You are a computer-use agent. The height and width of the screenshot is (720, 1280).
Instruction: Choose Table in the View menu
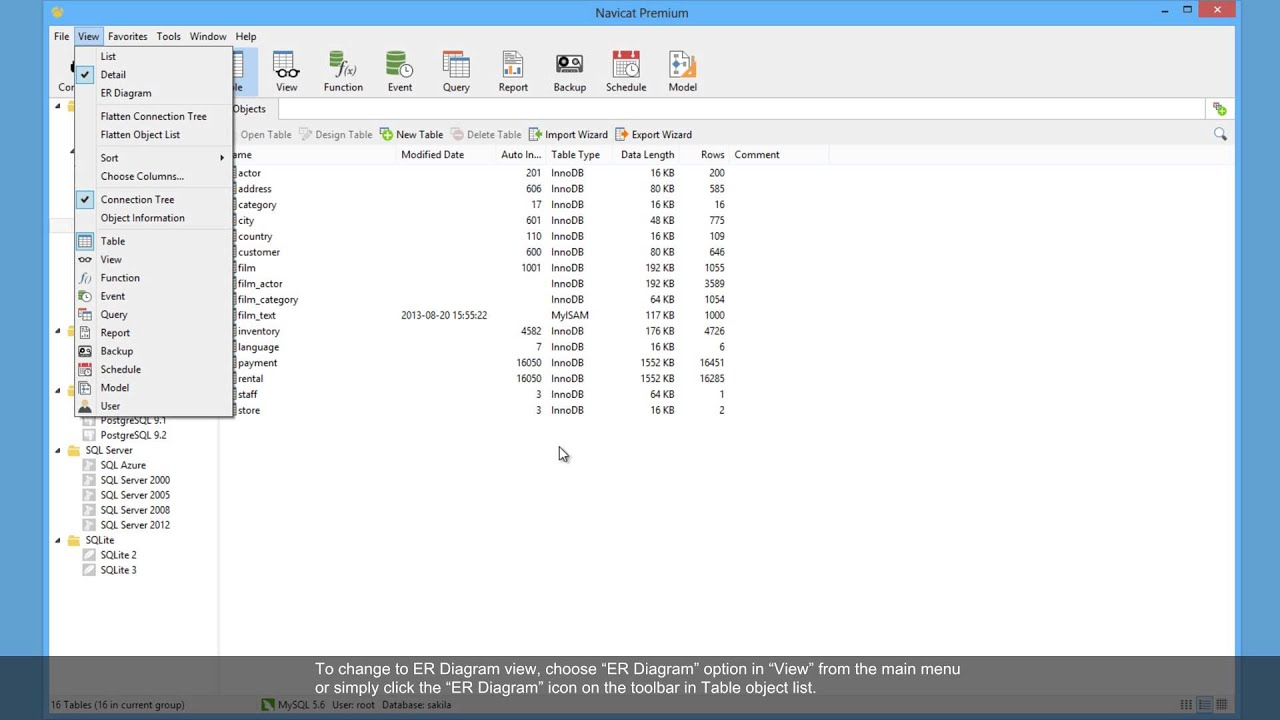tap(153, 241)
